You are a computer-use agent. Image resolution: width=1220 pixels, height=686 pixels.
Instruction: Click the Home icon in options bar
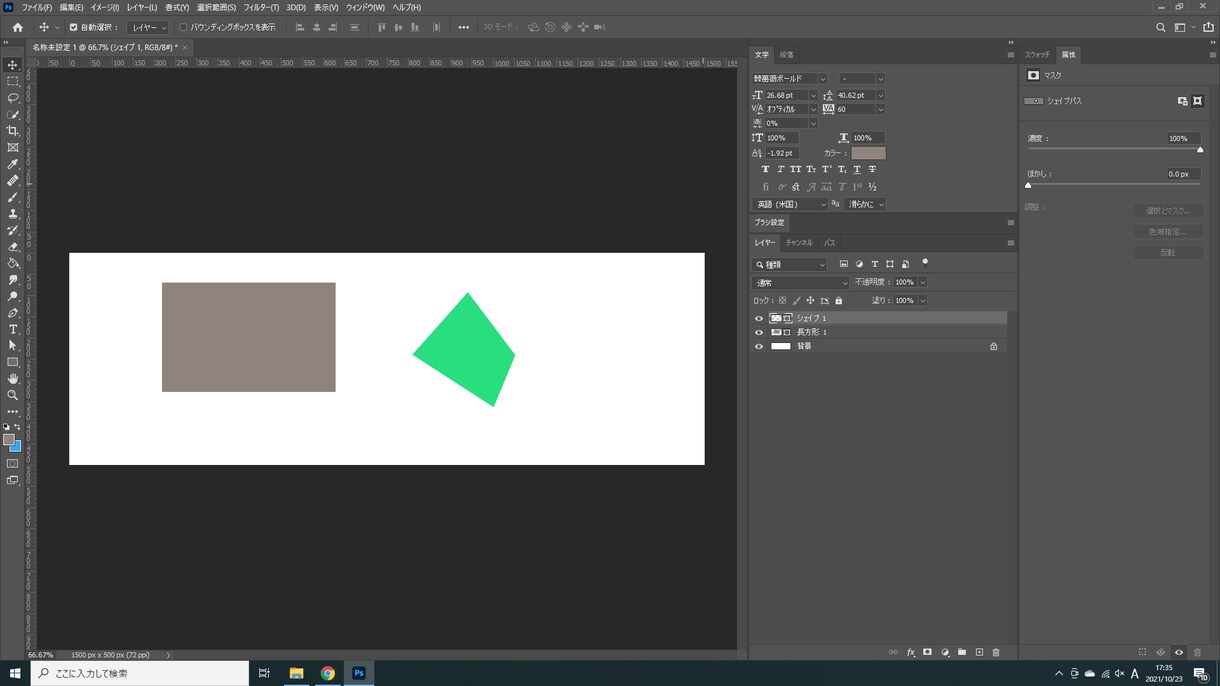pos(17,27)
